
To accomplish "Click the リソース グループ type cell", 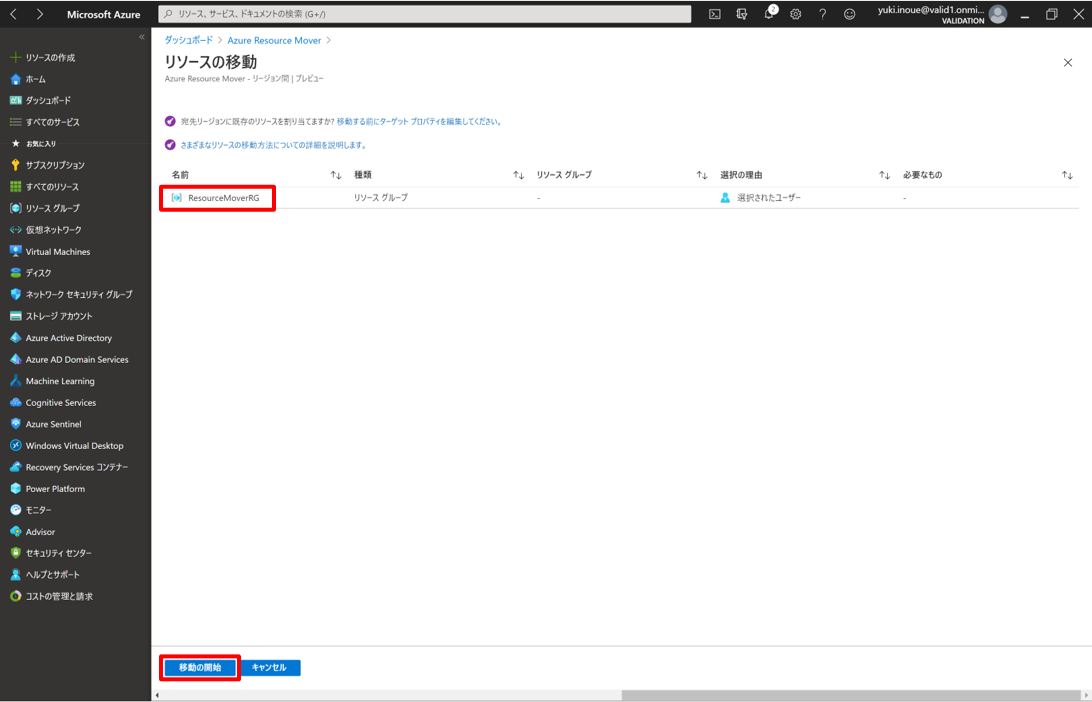I will click(x=381, y=198).
